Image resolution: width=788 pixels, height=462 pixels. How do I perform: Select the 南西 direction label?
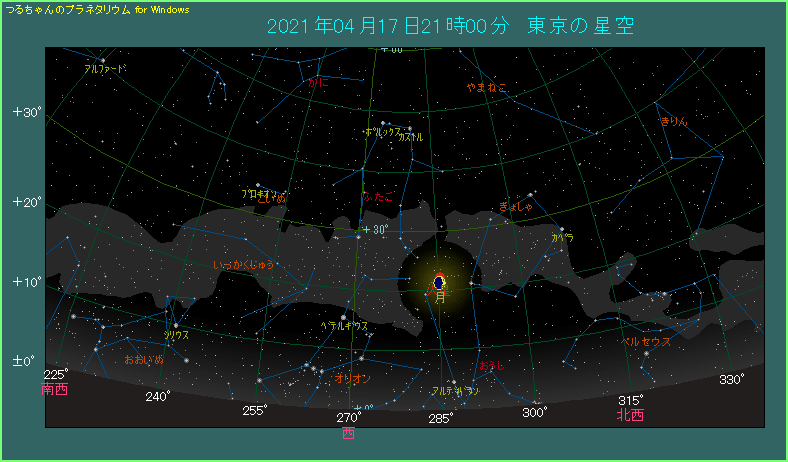click(x=55, y=390)
